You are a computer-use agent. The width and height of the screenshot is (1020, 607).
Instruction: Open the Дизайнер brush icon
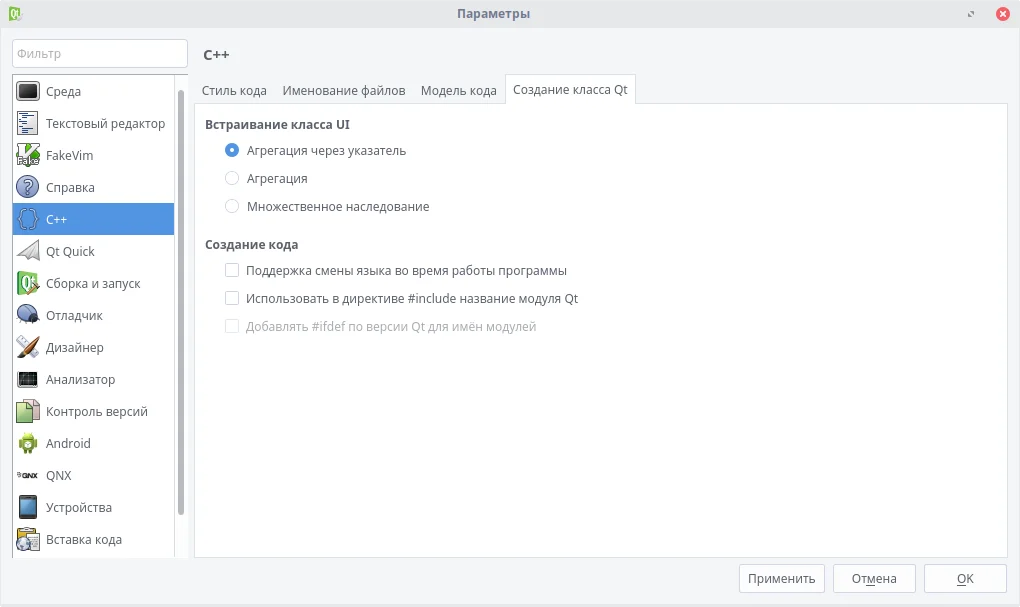(28, 347)
